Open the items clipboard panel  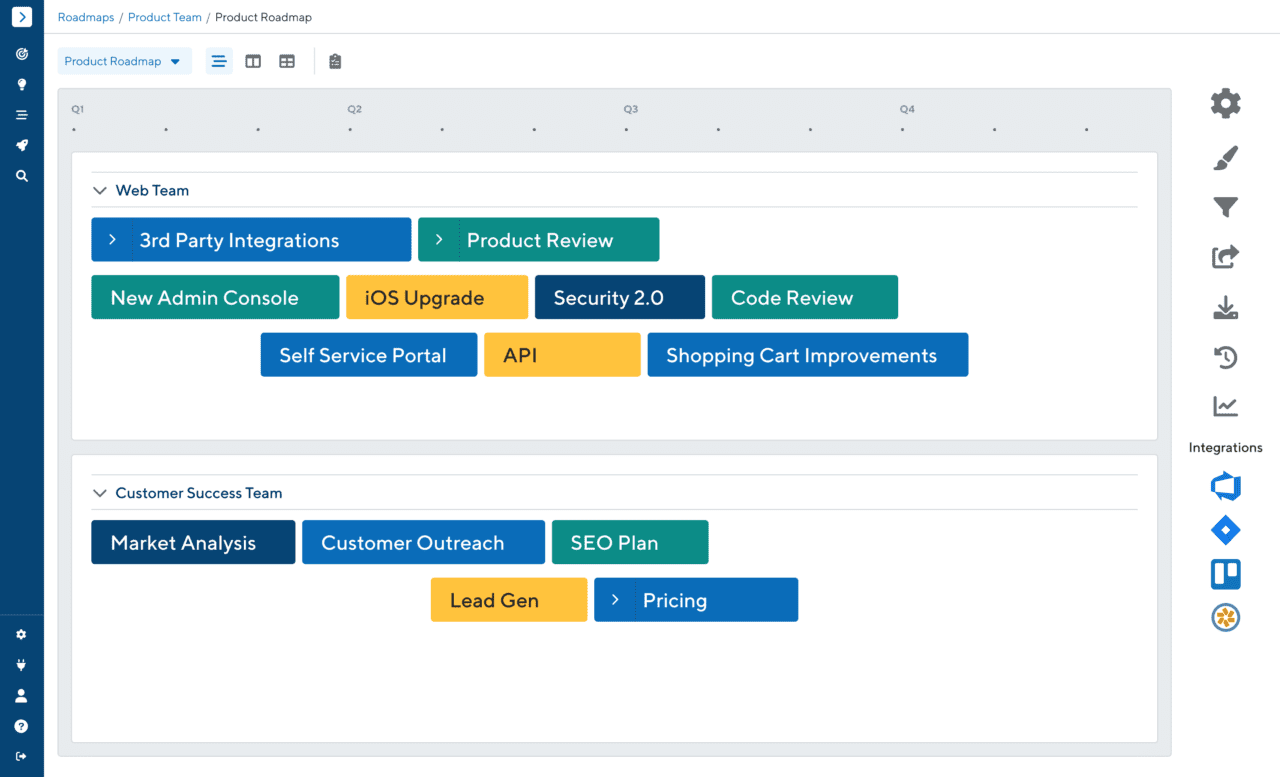pyautogui.click(x=335, y=61)
